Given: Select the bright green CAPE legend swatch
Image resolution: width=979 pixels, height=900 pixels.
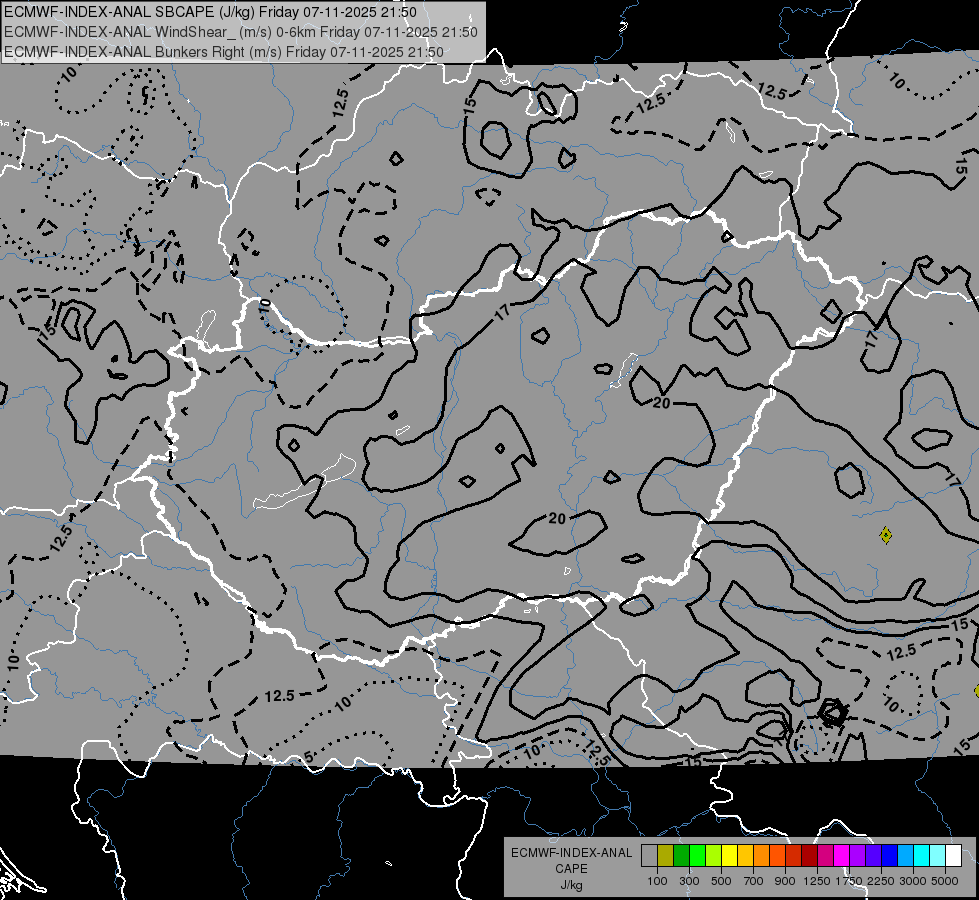Looking at the screenshot, I should pos(697,856).
